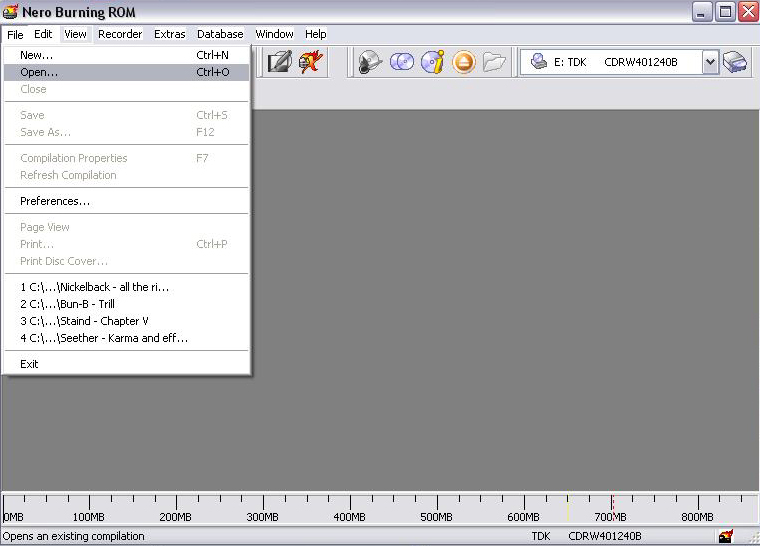Click the 800MB label on capacity ruler
This screenshot has height=546, width=760.
coord(697,517)
